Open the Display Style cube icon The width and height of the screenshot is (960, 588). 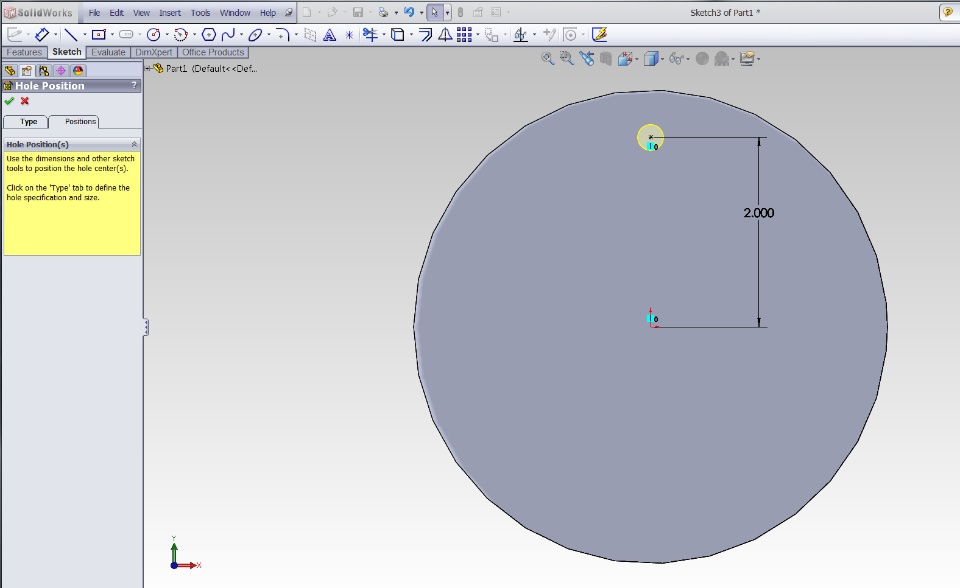(650, 59)
